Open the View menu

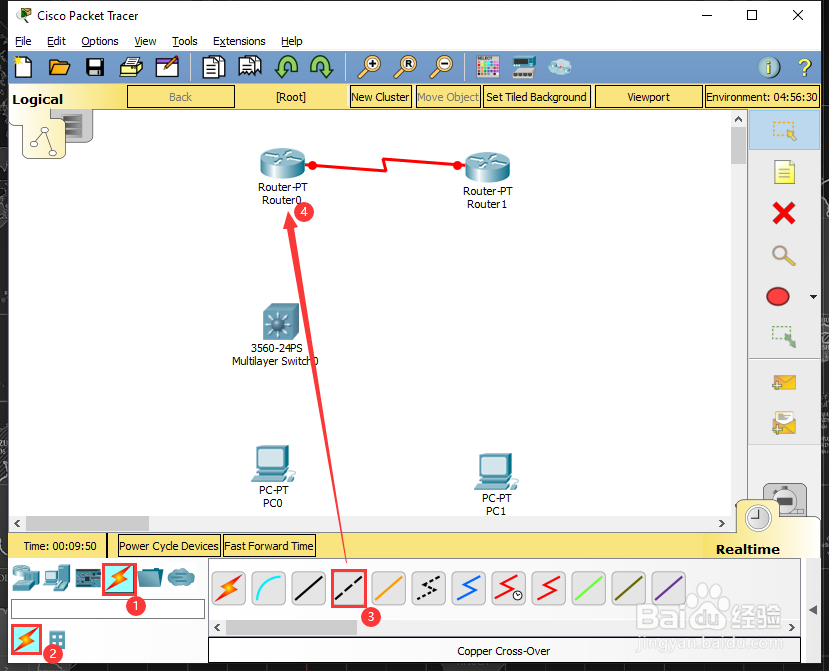(x=145, y=41)
